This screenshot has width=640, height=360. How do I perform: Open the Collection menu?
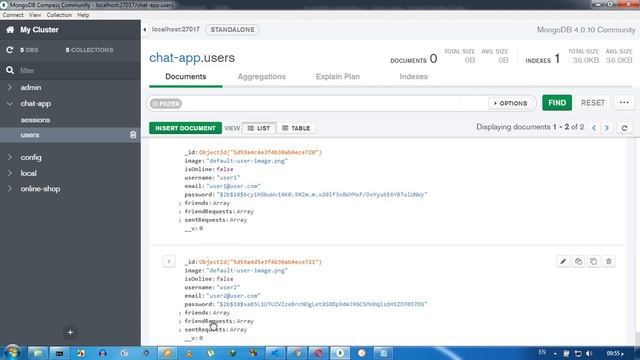point(59,15)
